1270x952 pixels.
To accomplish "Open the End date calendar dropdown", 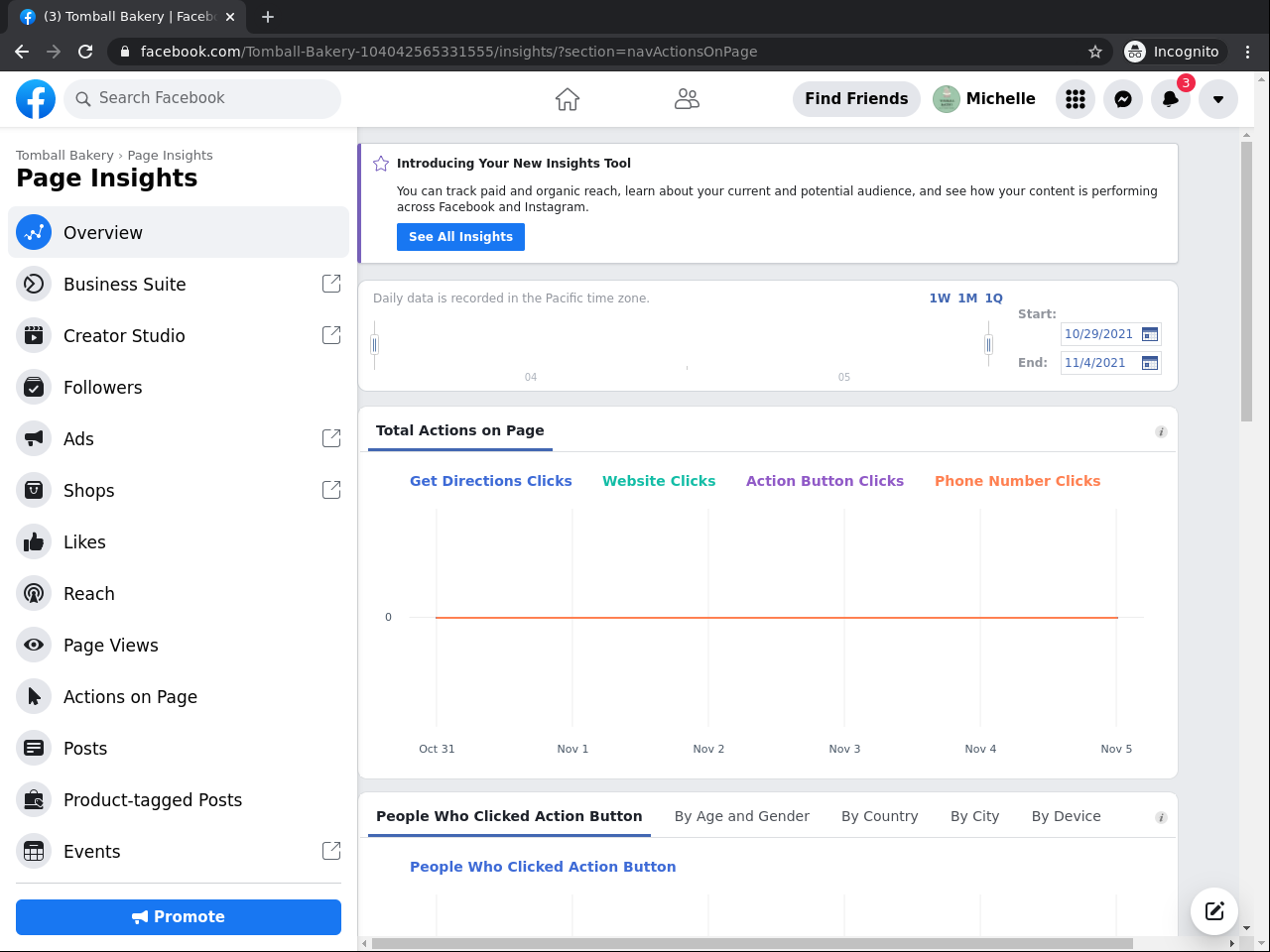I will 1150,363.
